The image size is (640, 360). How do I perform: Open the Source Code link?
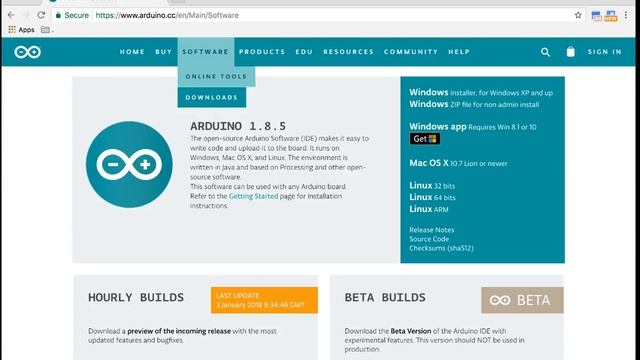coord(429,239)
